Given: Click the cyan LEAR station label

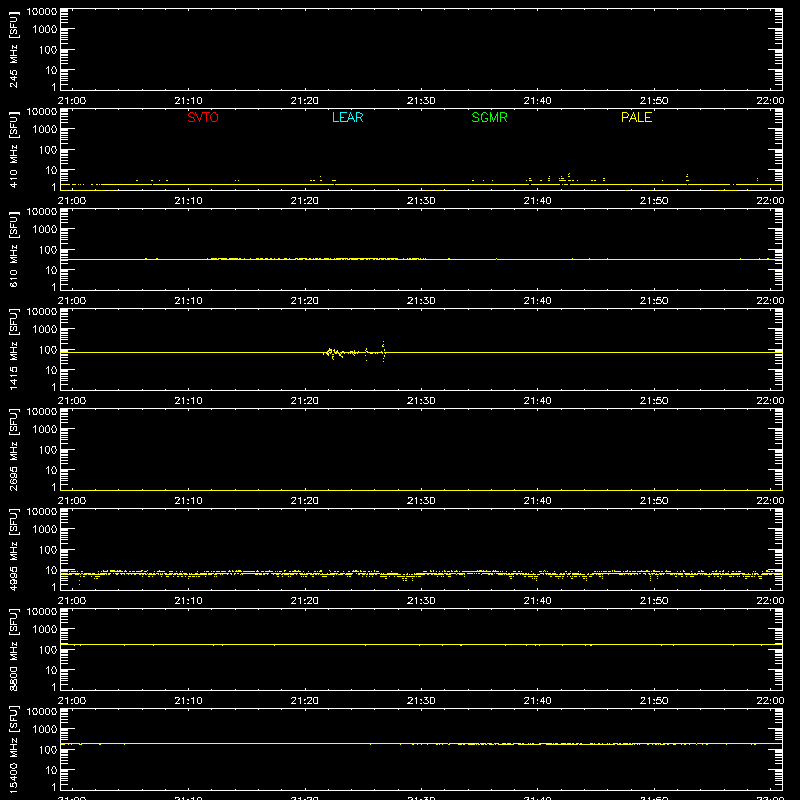Looking at the screenshot, I should pos(347,117).
